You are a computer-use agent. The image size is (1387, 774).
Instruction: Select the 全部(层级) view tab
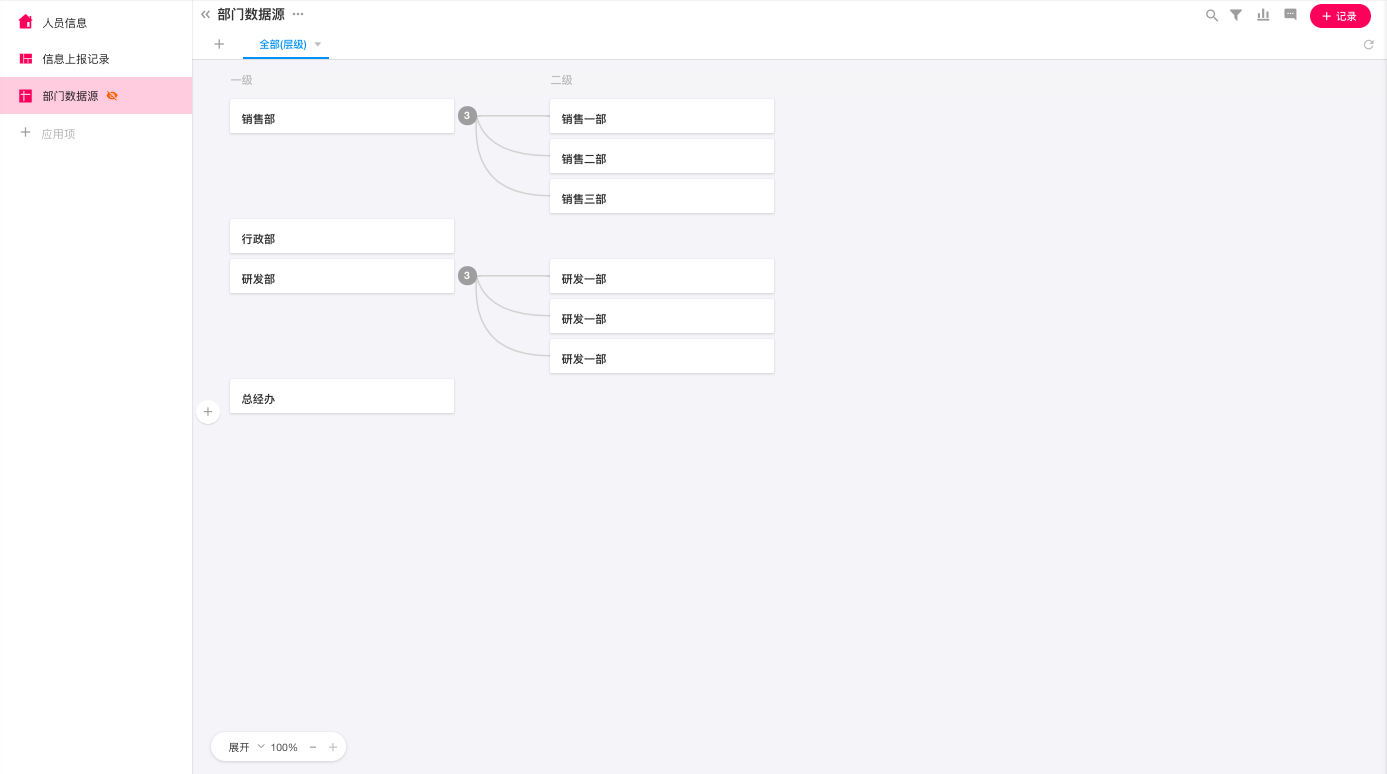point(282,44)
